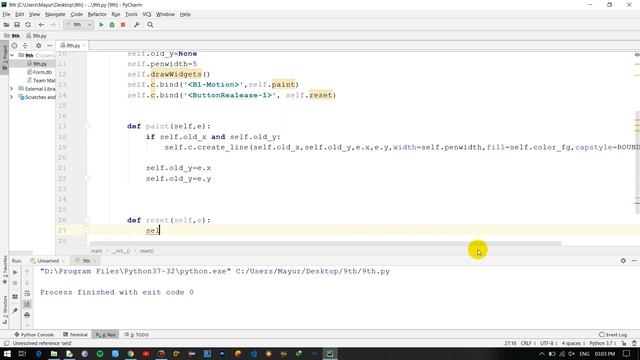Screen dimensions: 640x360
Task: Open the Tools menu
Action: pyautogui.click(x=131, y=14)
